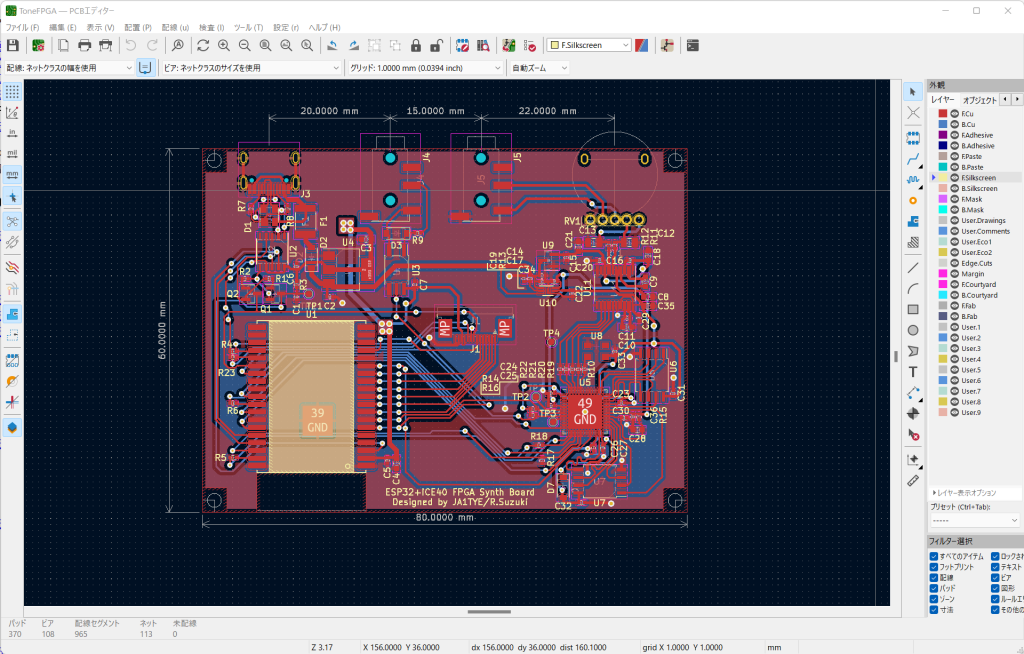Image resolution: width=1024 pixels, height=654 pixels.
Task: Uncheck the フットプリント filter checkbox
Action: 933,566
